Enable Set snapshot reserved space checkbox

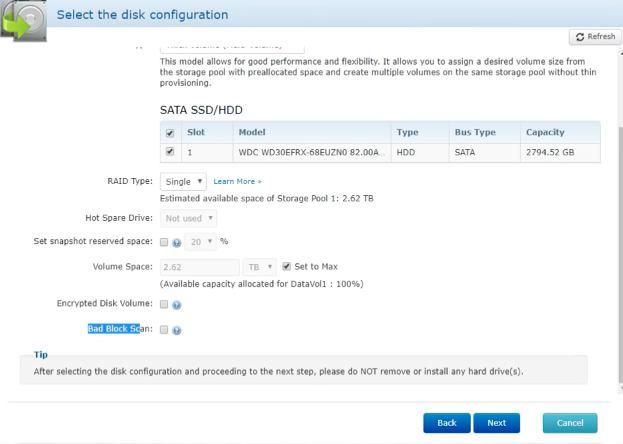pos(164,242)
